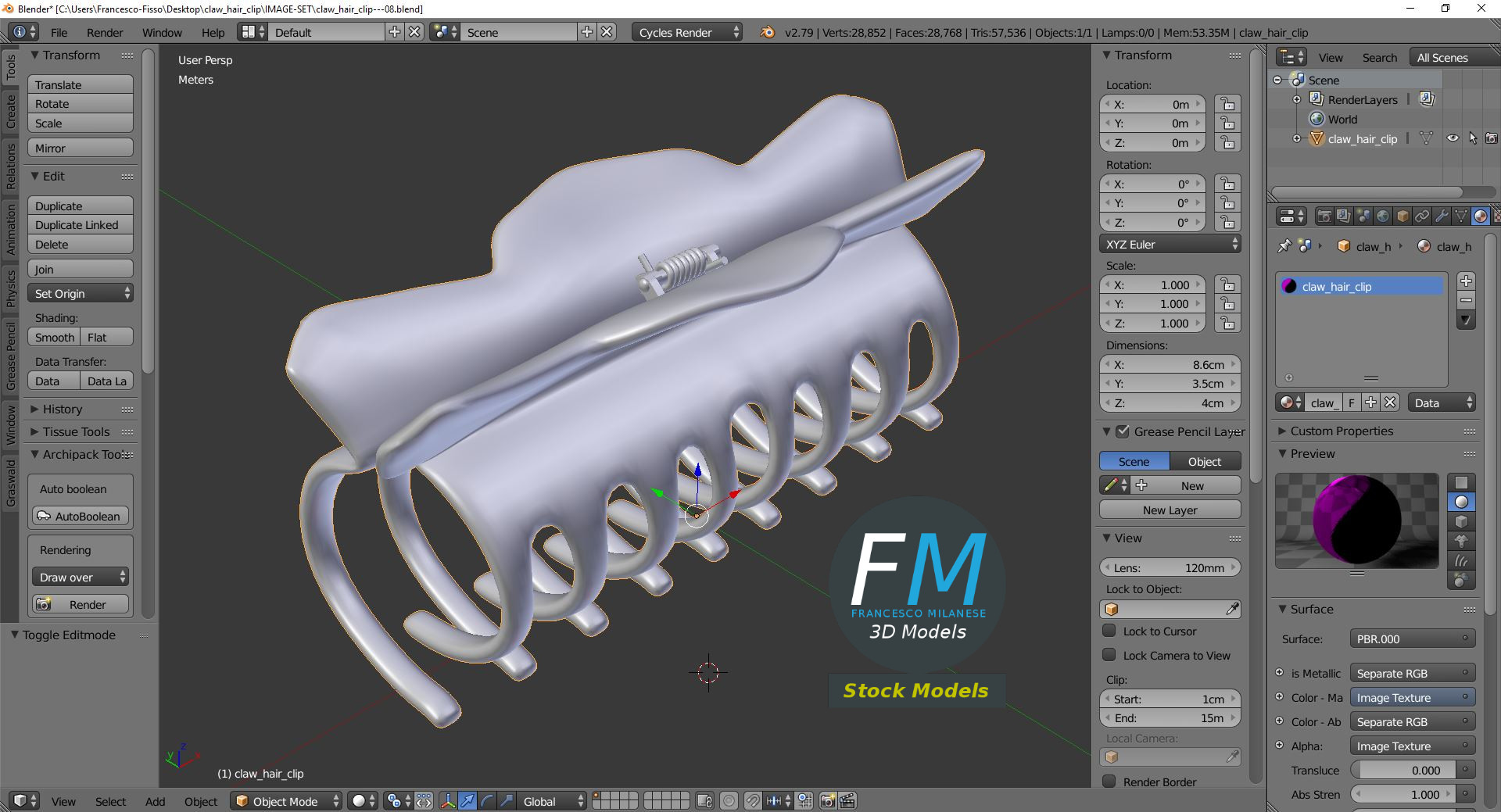The width and height of the screenshot is (1501, 812).
Task: Select hair strands material preview
Action: [x=1461, y=560]
